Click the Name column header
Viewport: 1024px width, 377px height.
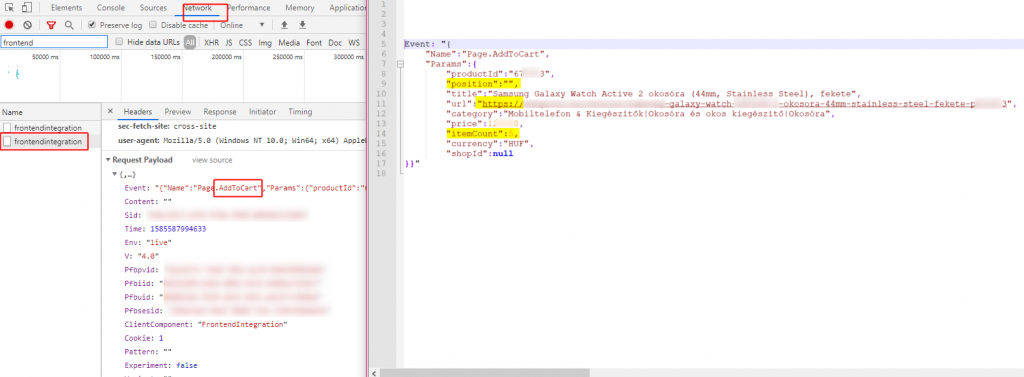pos(50,112)
